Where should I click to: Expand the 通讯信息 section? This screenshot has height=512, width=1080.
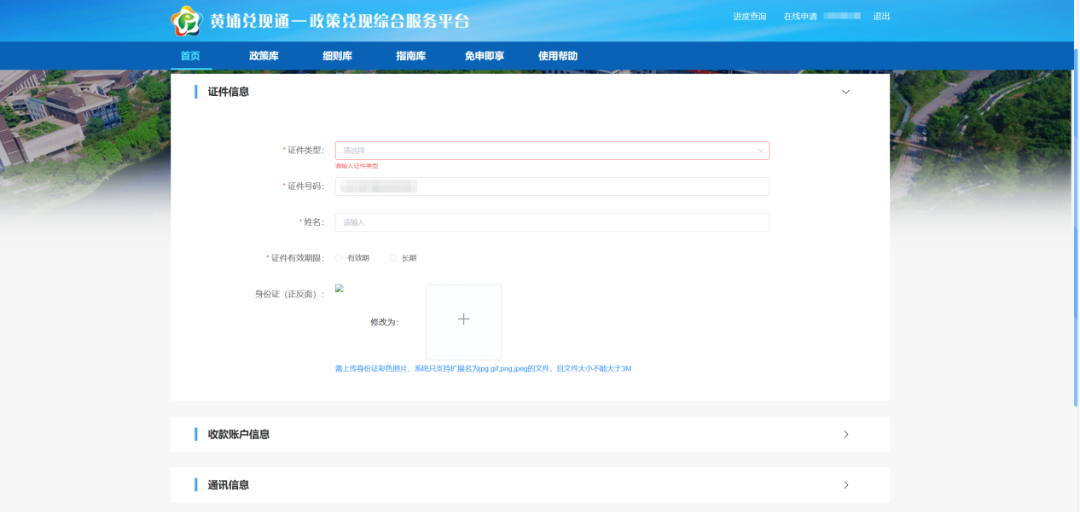pos(846,484)
